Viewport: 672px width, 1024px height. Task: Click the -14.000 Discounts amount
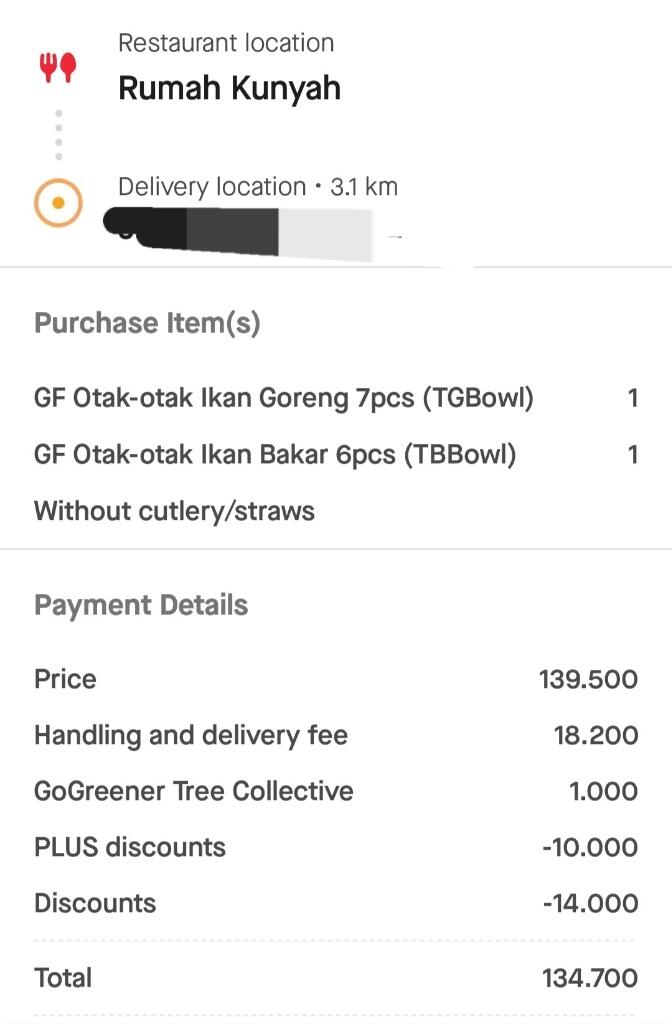coord(590,904)
